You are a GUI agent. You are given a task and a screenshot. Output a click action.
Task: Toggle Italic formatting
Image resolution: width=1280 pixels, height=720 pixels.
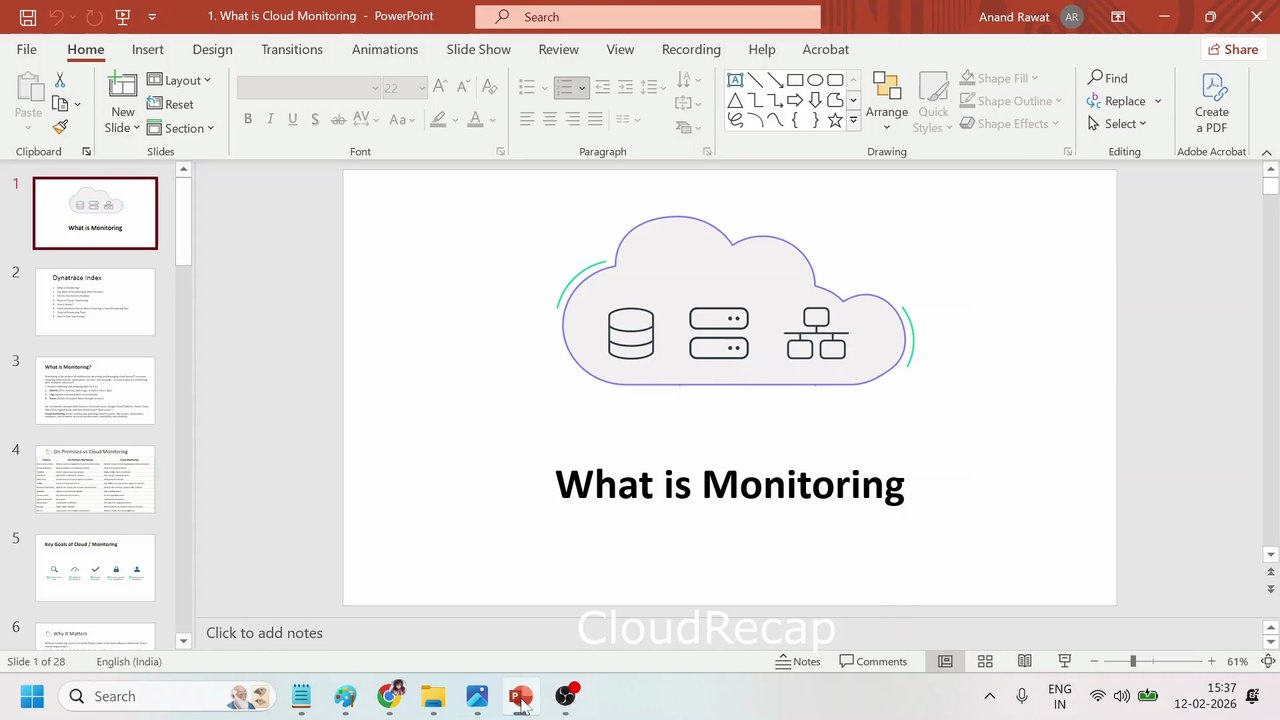click(x=270, y=119)
